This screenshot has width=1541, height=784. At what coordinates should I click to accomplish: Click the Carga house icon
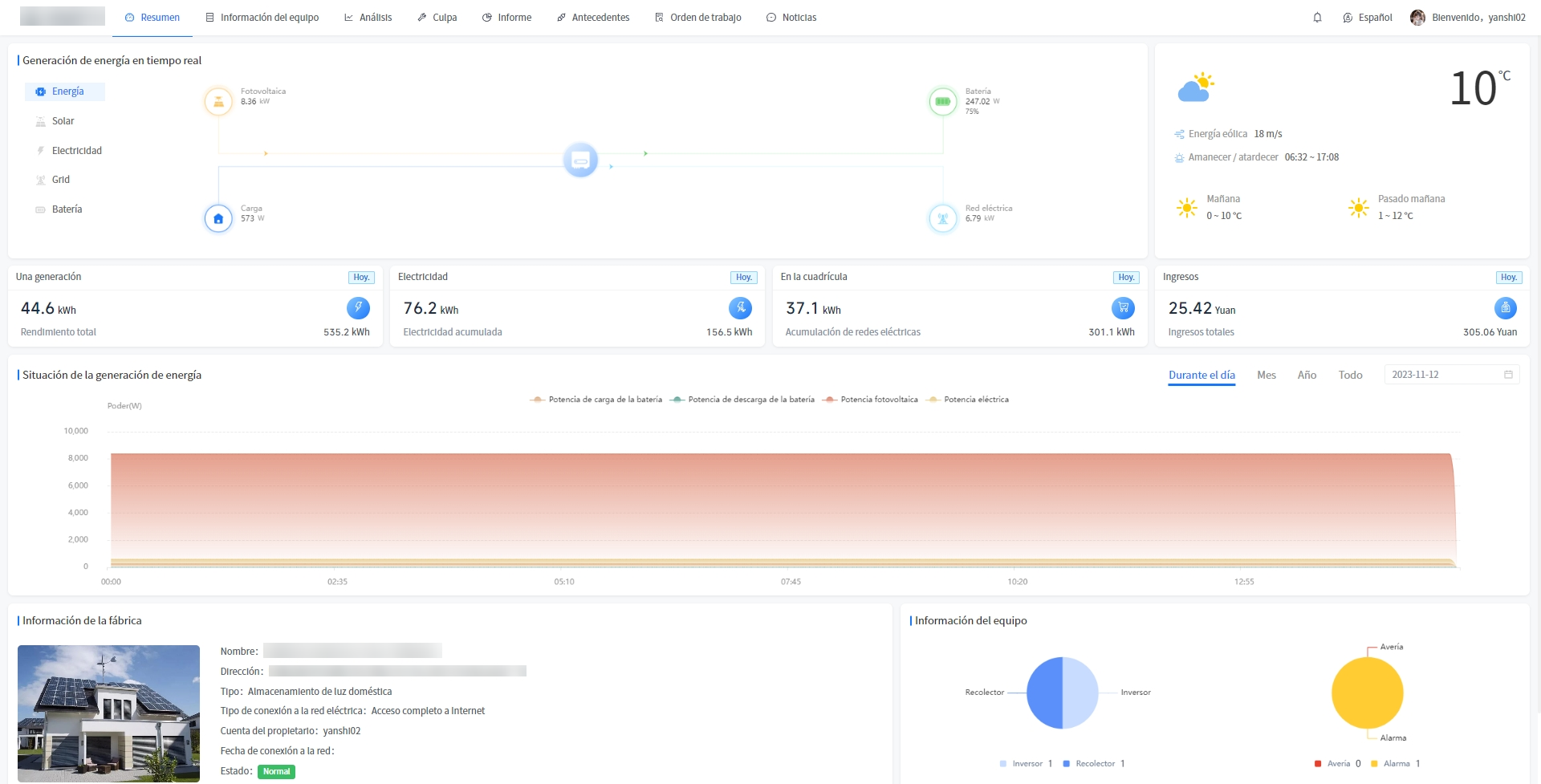point(218,218)
